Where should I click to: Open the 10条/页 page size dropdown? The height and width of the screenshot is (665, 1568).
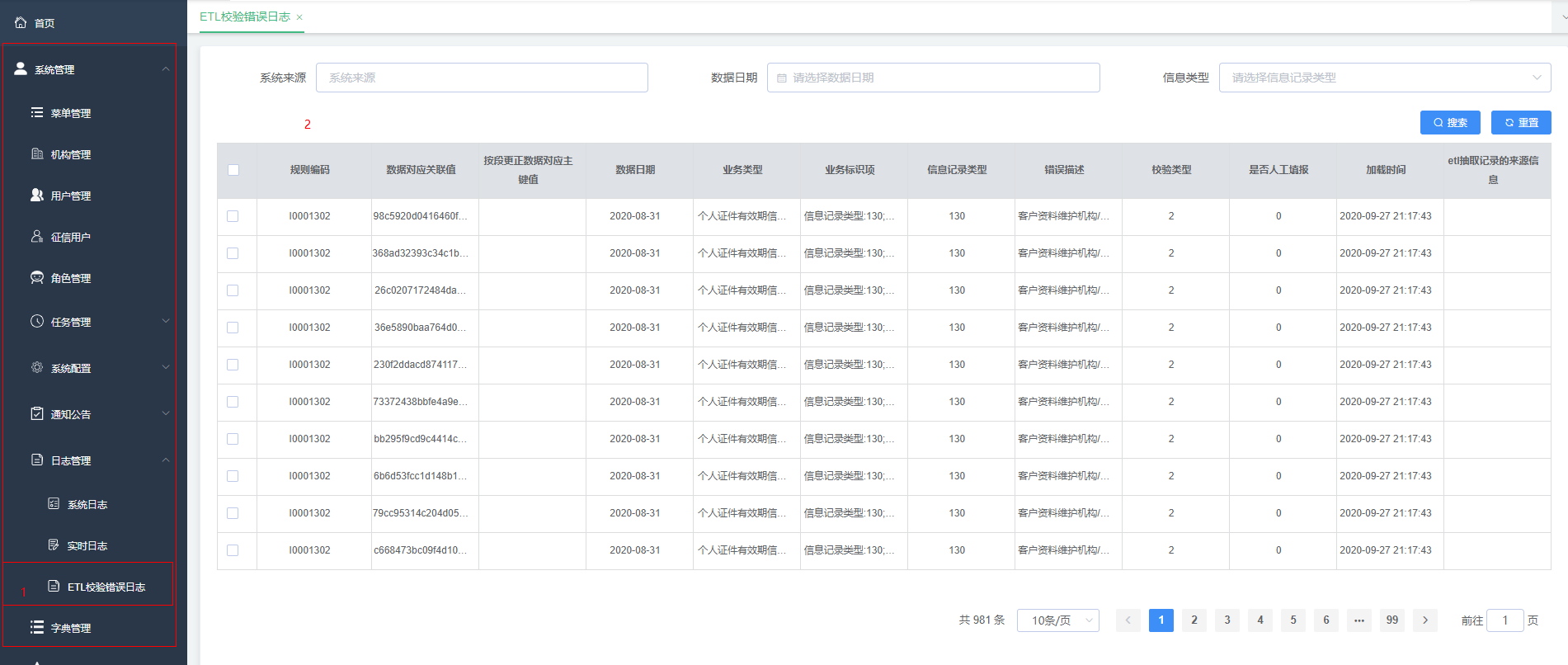point(1058,620)
